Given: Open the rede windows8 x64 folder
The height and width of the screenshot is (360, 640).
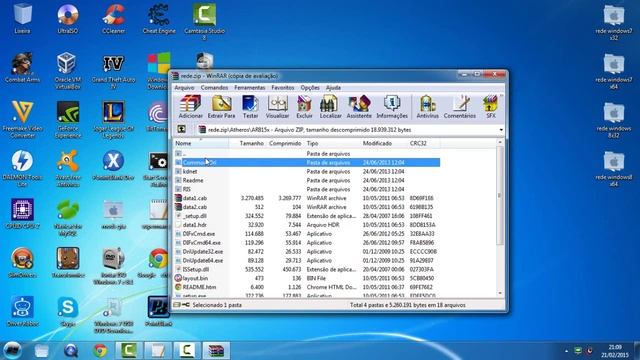Looking at the screenshot, I should 614,169.
